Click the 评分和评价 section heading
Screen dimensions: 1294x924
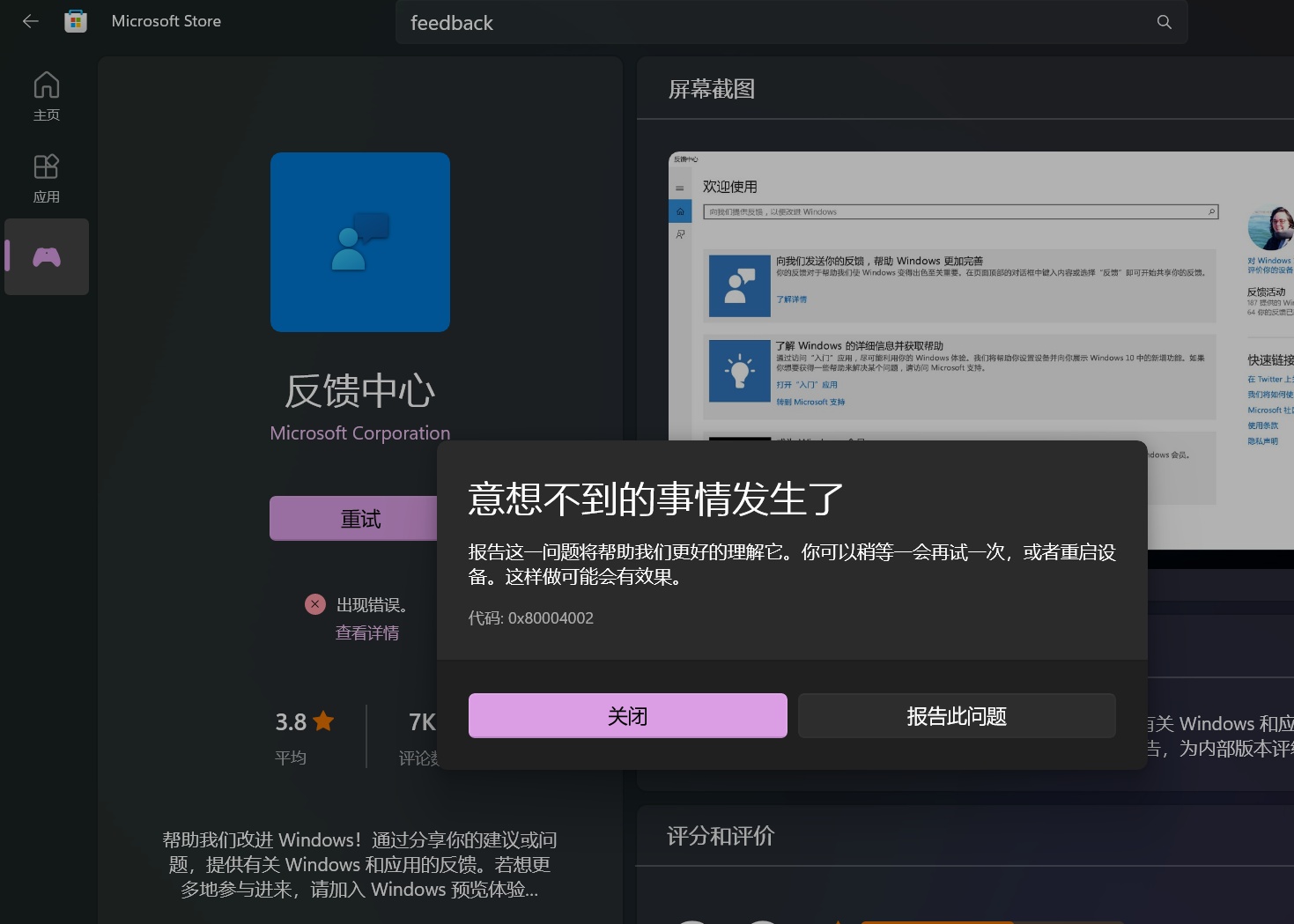pos(721,836)
